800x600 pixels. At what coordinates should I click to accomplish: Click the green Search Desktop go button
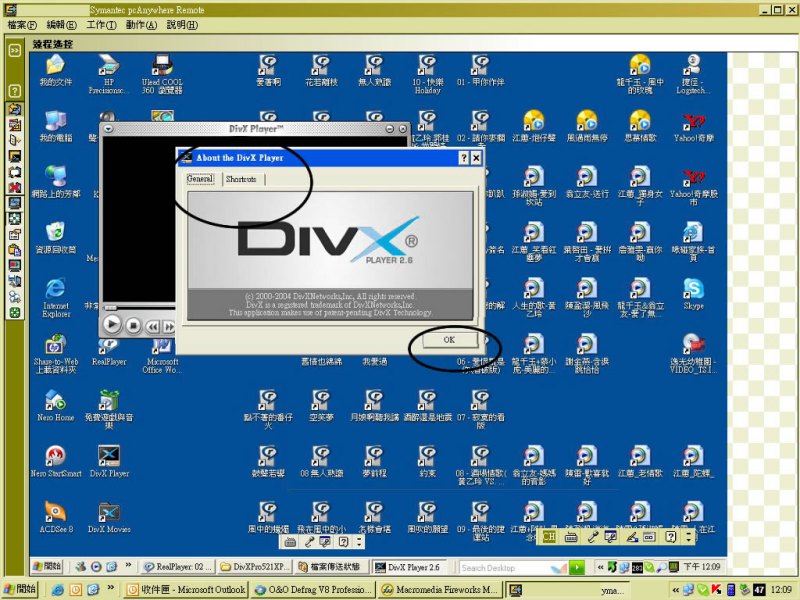pyautogui.click(x=577, y=567)
